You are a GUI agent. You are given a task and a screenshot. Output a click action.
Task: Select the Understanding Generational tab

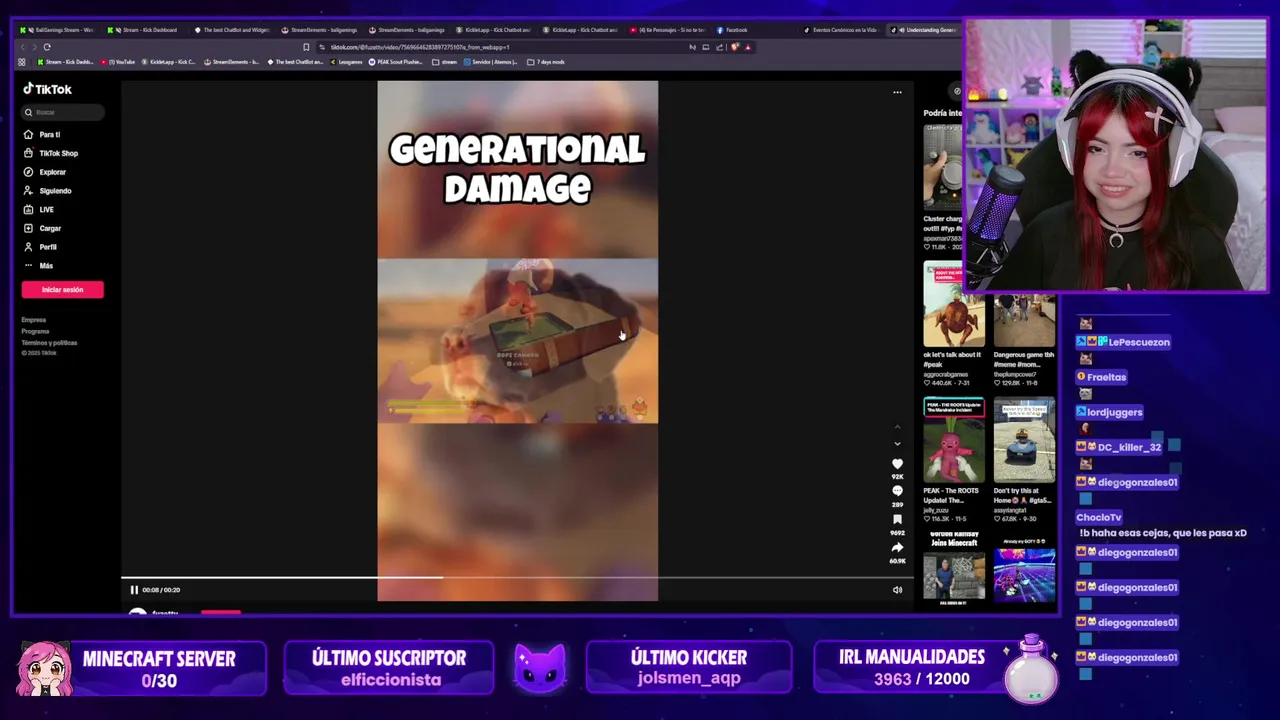925,30
